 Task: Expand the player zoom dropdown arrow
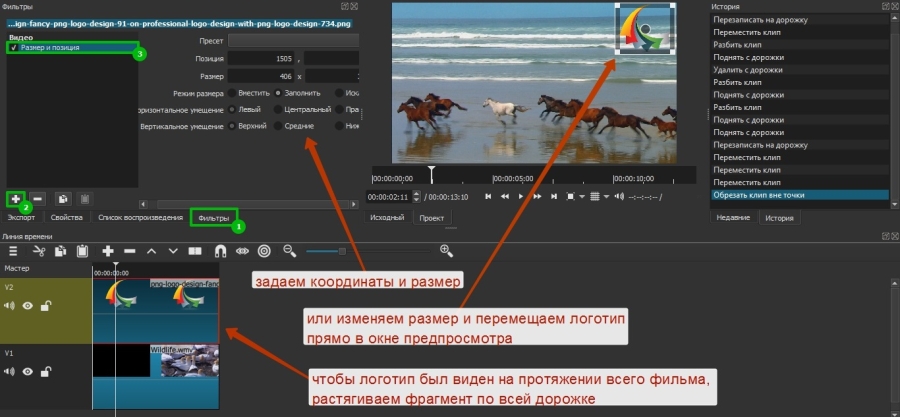(x=582, y=196)
